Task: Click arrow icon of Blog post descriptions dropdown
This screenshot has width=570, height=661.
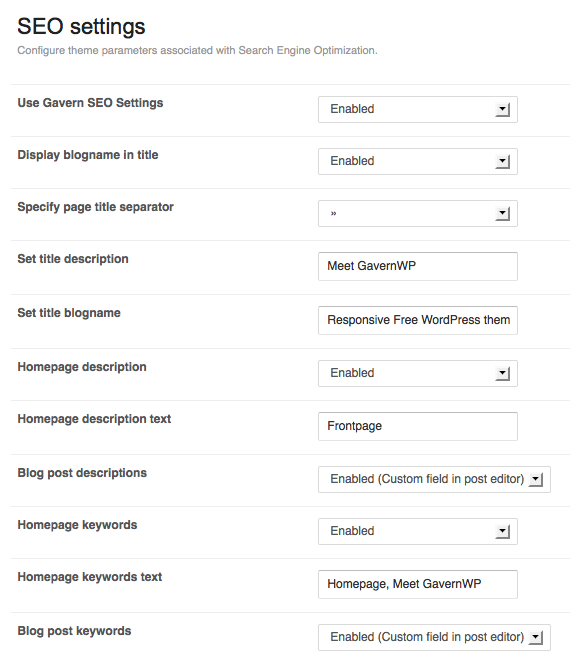Action: [x=536, y=480]
